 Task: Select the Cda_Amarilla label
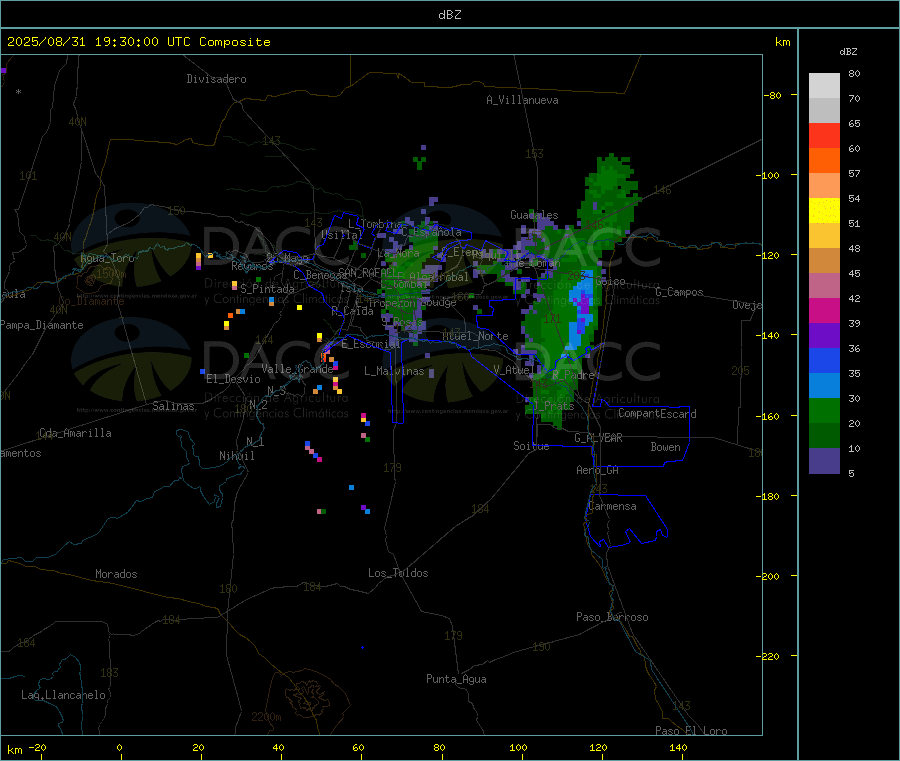(x=75, y=433)
